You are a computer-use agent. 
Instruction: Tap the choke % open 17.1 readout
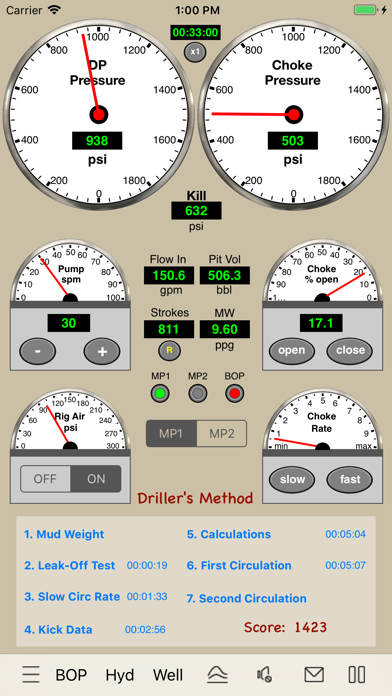[321, 323]
